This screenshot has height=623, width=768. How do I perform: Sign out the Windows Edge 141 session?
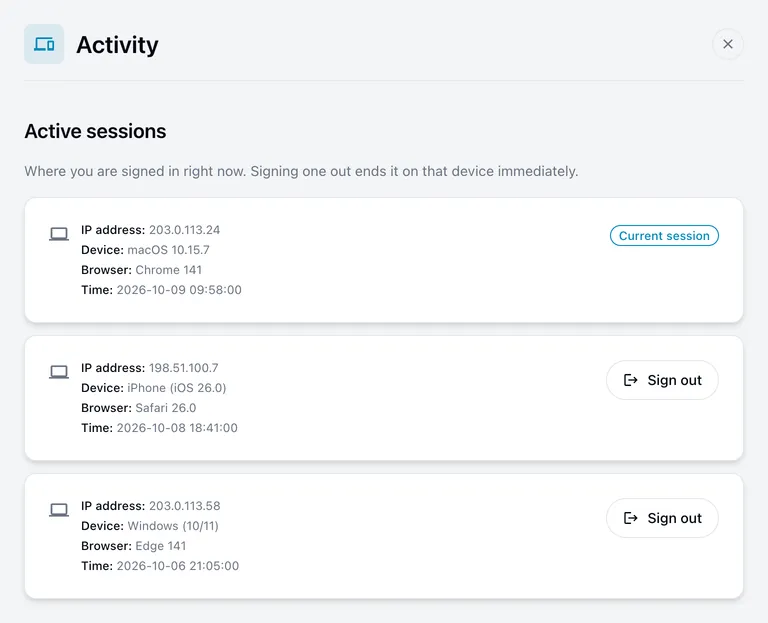point(662,518)
